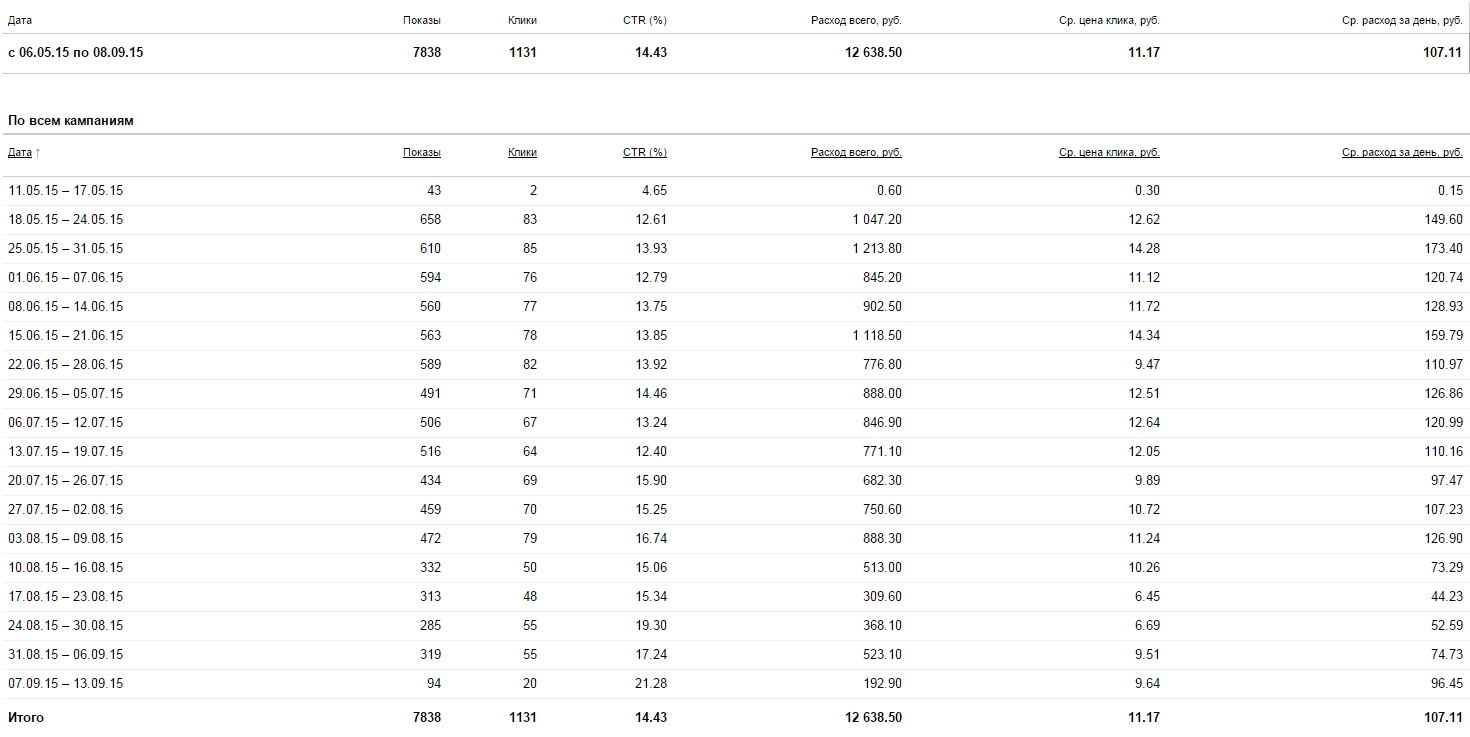The height and width of the screenshot is (737, 1470).
Task: Select the 25.05.15 – 31.05.15 week row date
Action: point(66,248)
